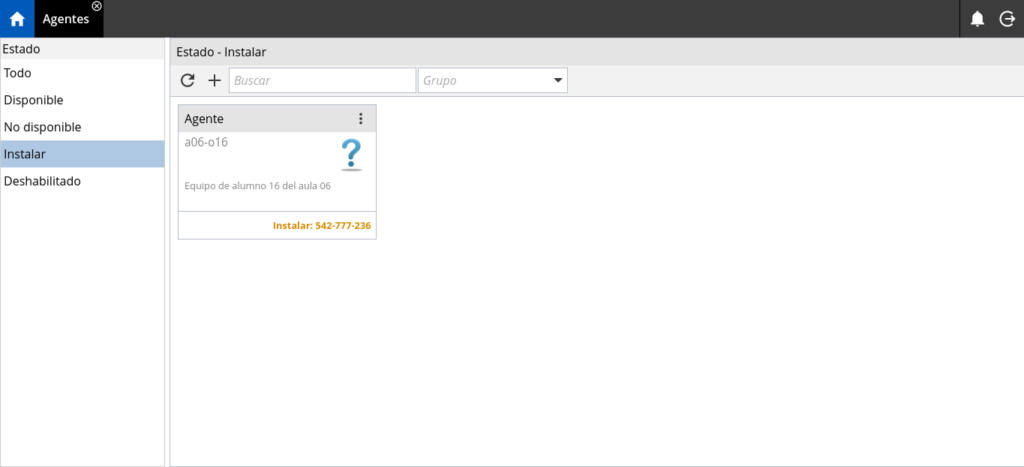Click the question mark agent icon
Viewport: 1024px width, 467px height.
click(x=351, y=155)
